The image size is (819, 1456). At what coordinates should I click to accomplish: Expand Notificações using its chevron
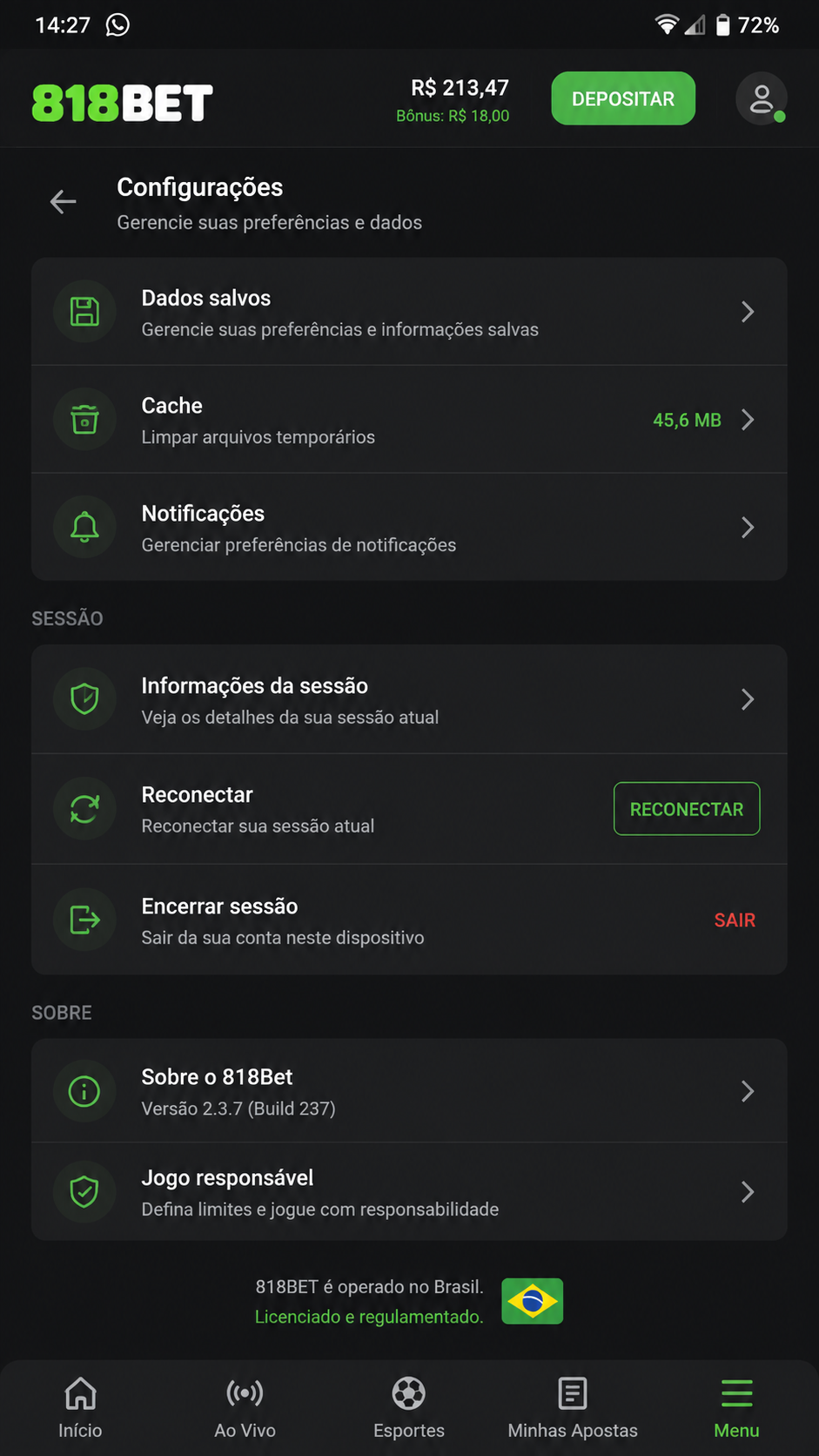748,527
